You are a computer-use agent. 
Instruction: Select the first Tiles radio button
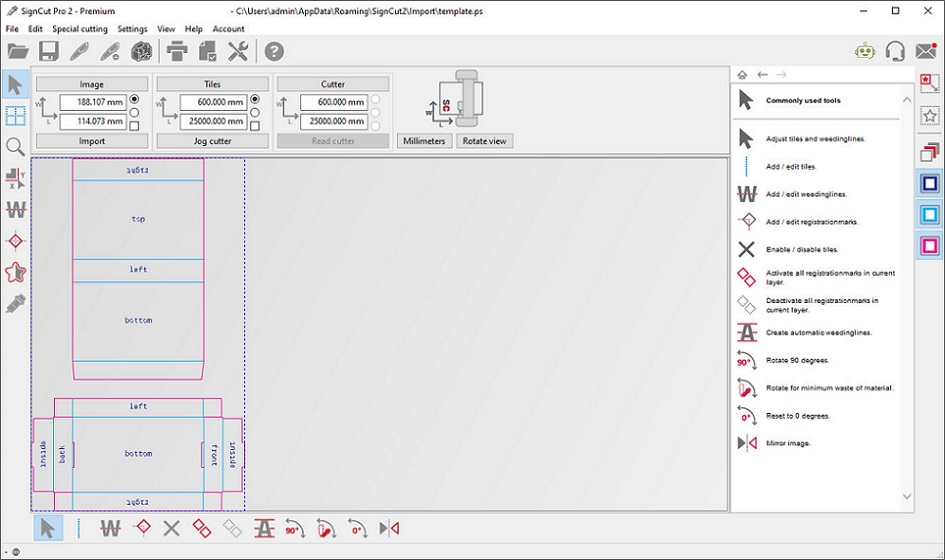tap(255, 99)
